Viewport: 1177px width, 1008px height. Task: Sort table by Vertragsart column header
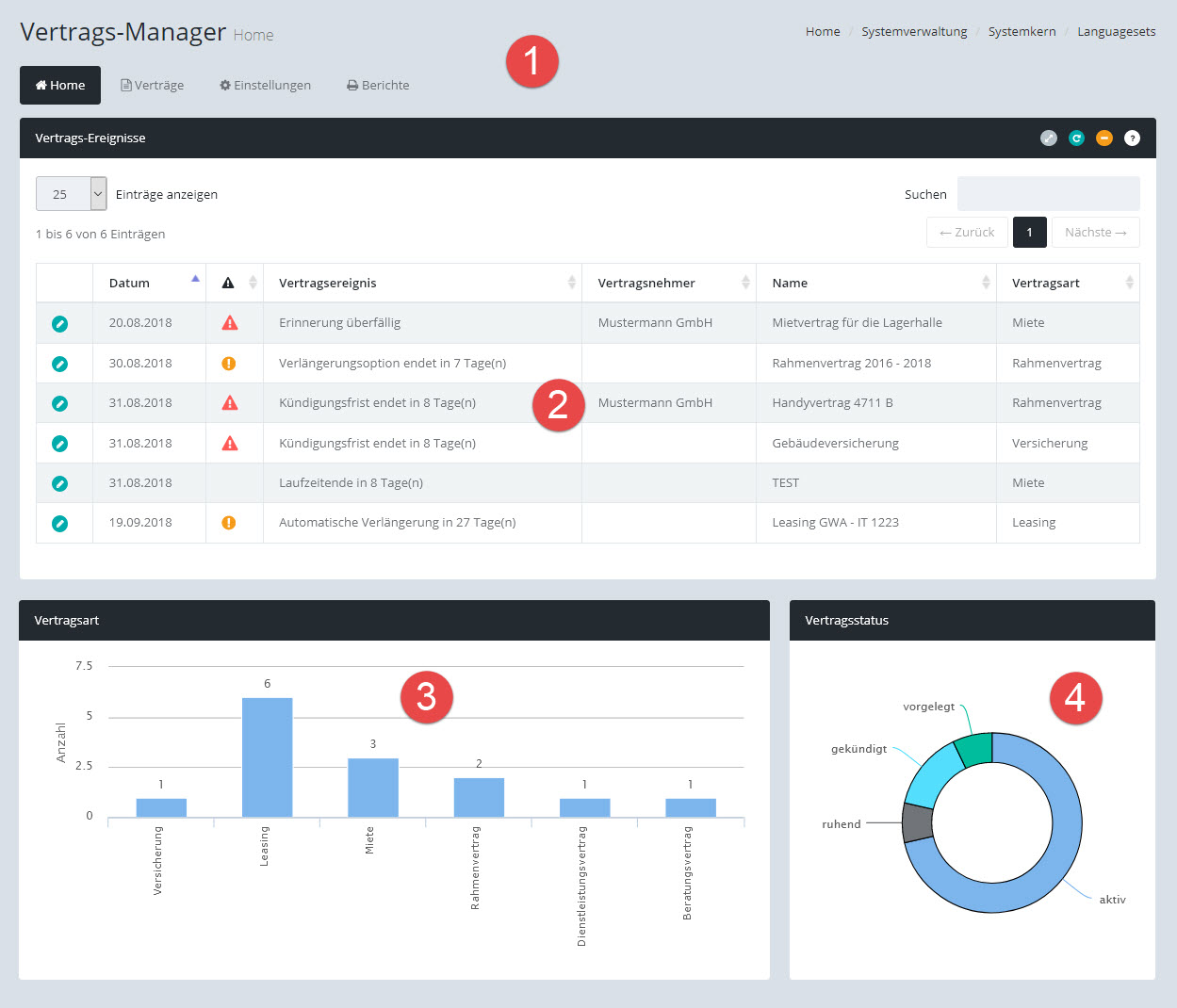1046,284
